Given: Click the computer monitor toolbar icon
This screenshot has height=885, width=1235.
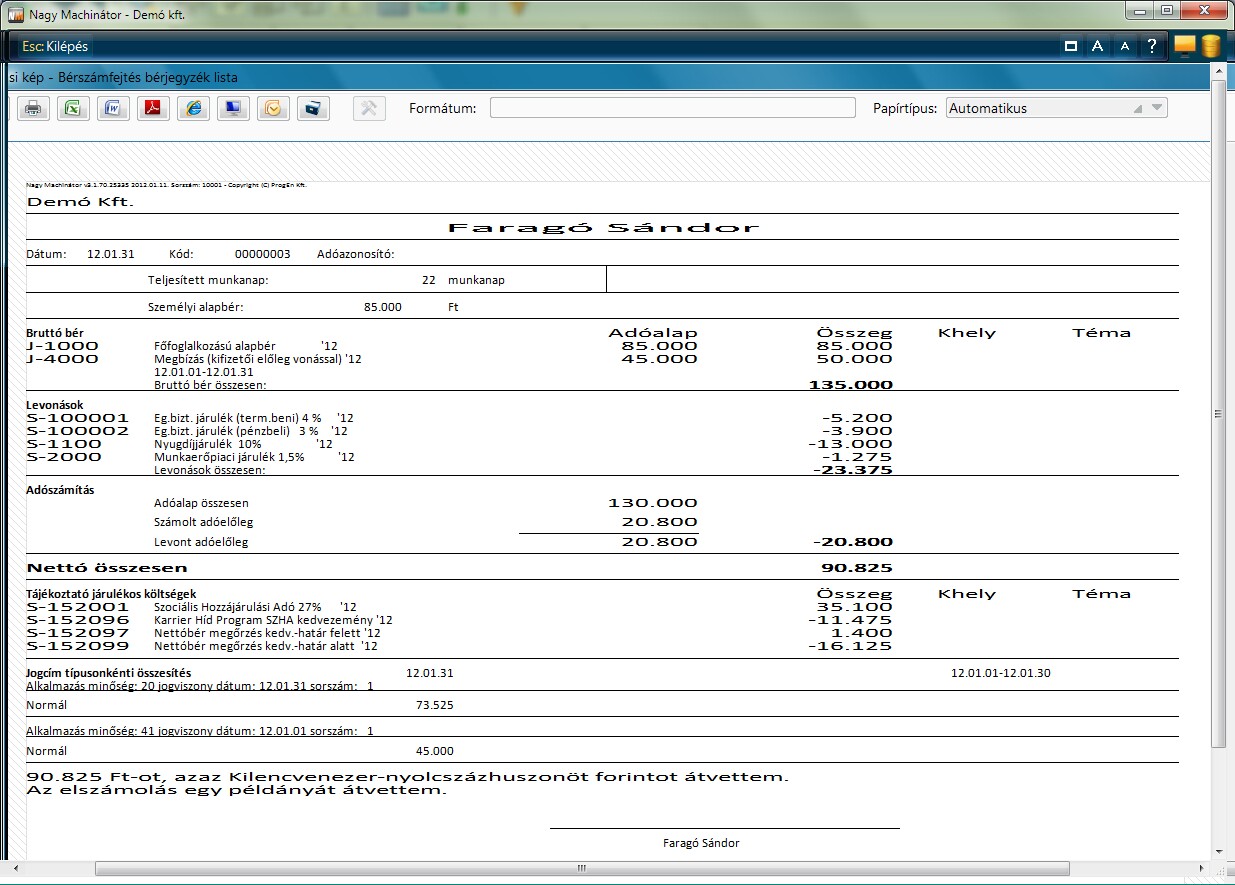Looking at the screenshot, I should tap(233, 109).
